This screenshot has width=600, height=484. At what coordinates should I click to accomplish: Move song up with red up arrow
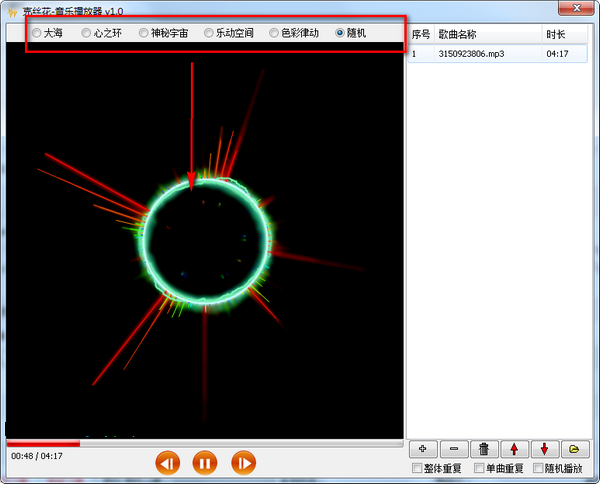514,449
